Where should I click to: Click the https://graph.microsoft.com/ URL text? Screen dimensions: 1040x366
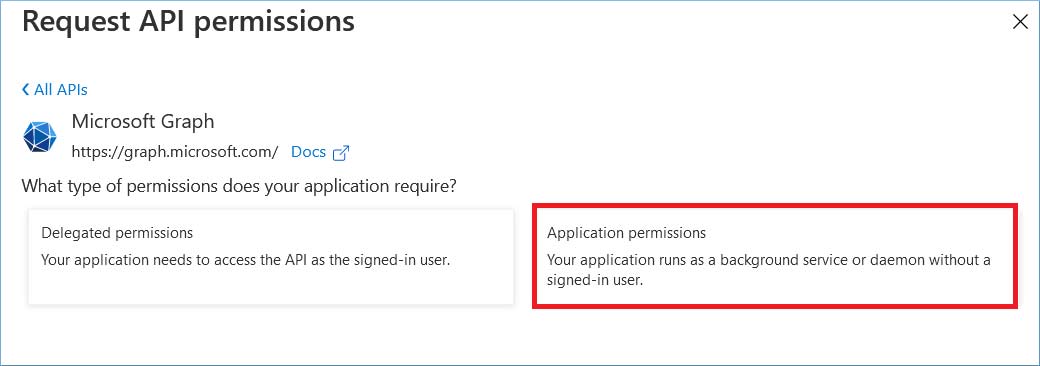174,152
